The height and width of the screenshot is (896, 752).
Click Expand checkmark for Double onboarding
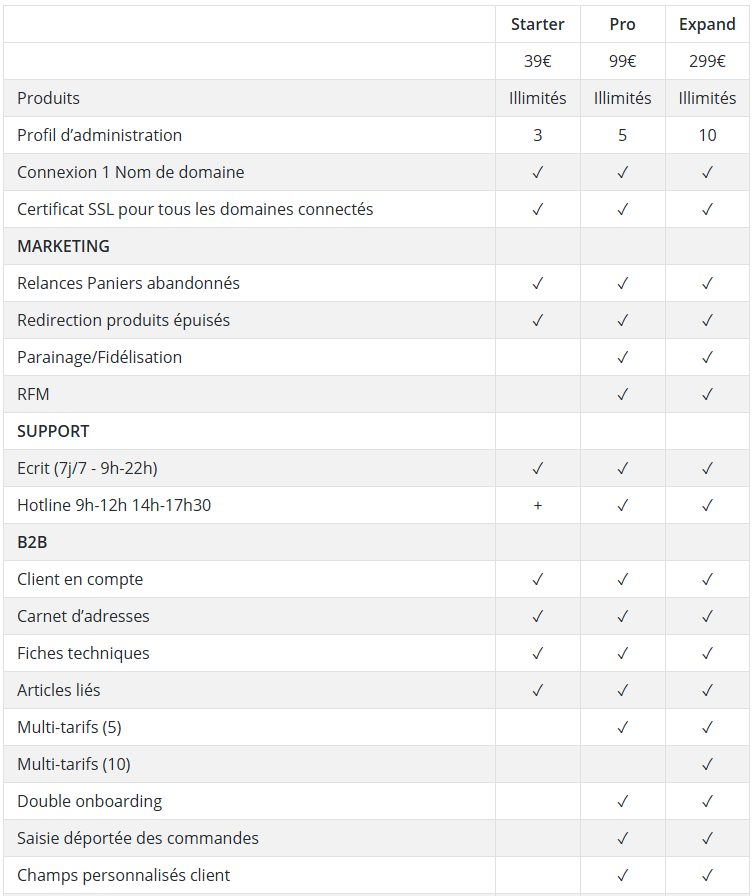[x=707, y=801]
